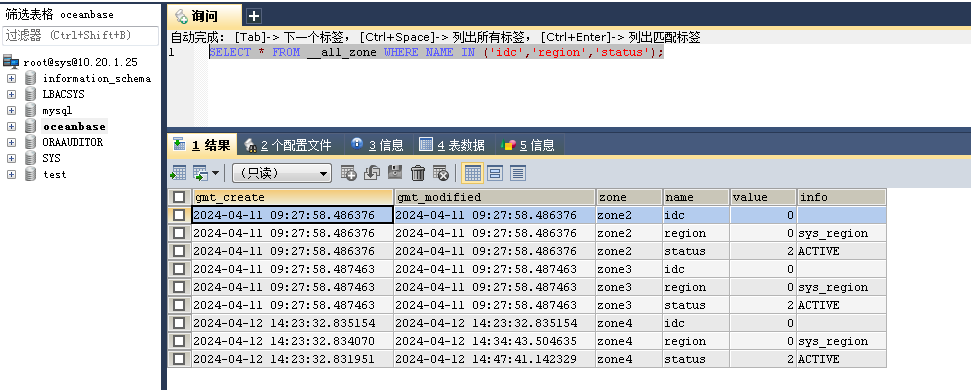
Task: Check the zone4 idc row checkbox
Action: (x=179, y=323)
